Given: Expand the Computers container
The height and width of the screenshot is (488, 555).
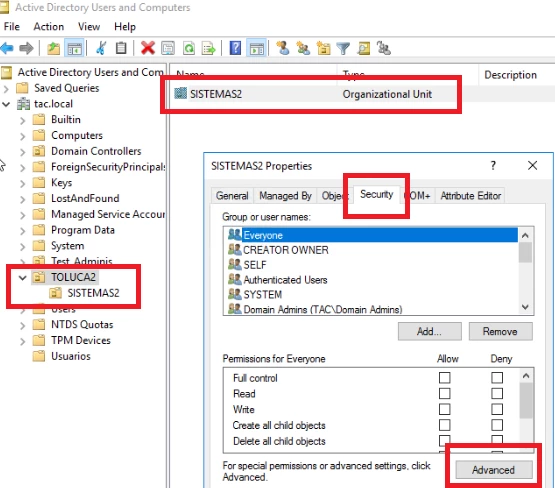Looking at the screenshot, I should tap(23, 136).
